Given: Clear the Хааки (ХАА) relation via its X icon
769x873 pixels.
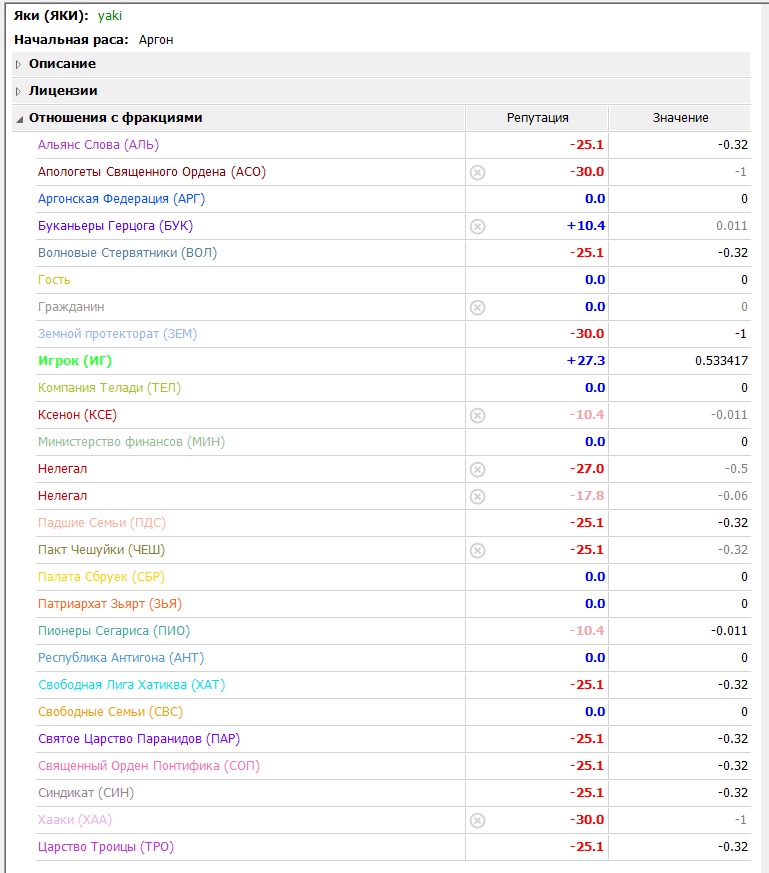Looking at the screenshot, I should [477, 820].
